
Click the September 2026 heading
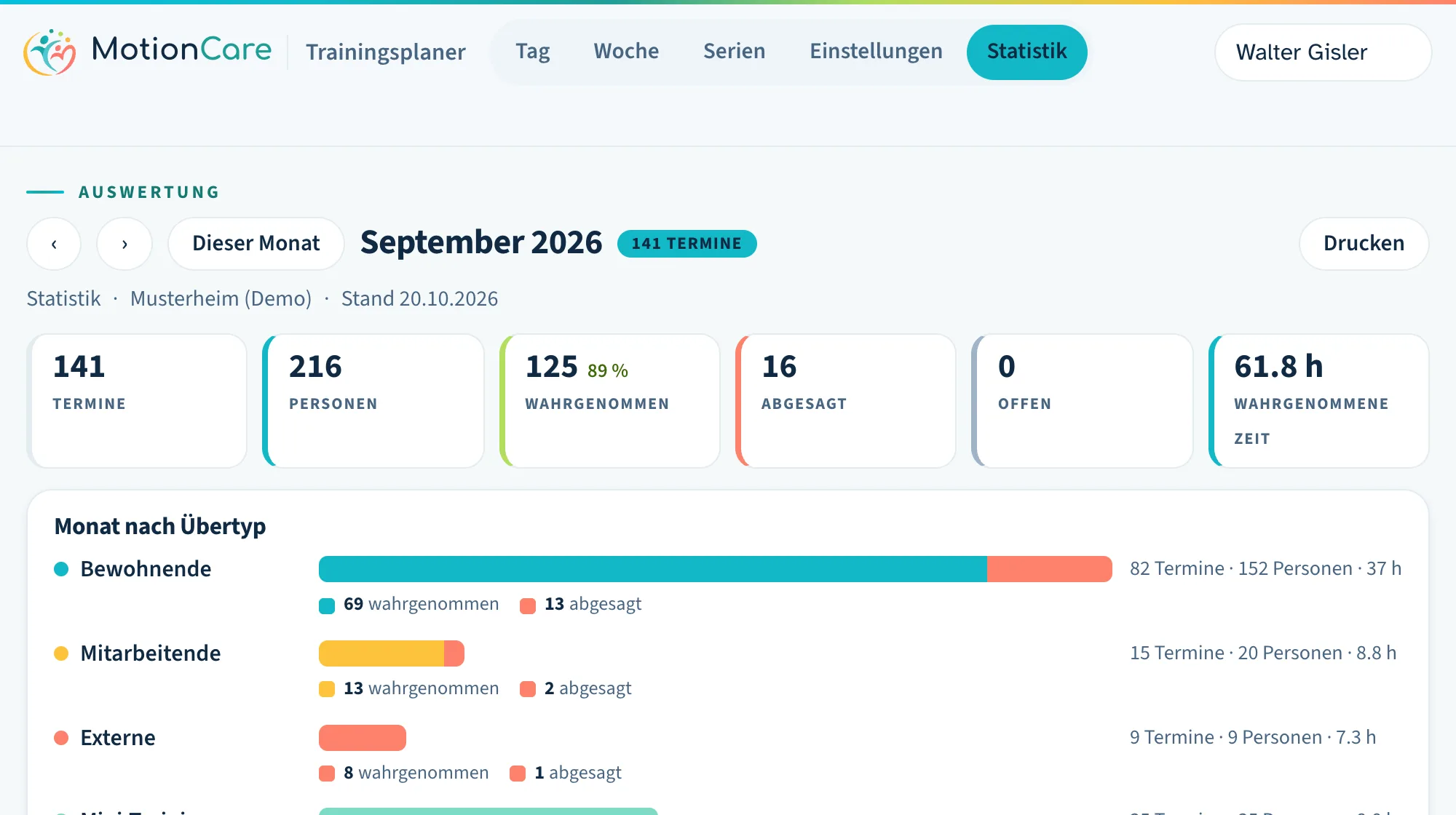pyautogui.click(x=481, y=243)
